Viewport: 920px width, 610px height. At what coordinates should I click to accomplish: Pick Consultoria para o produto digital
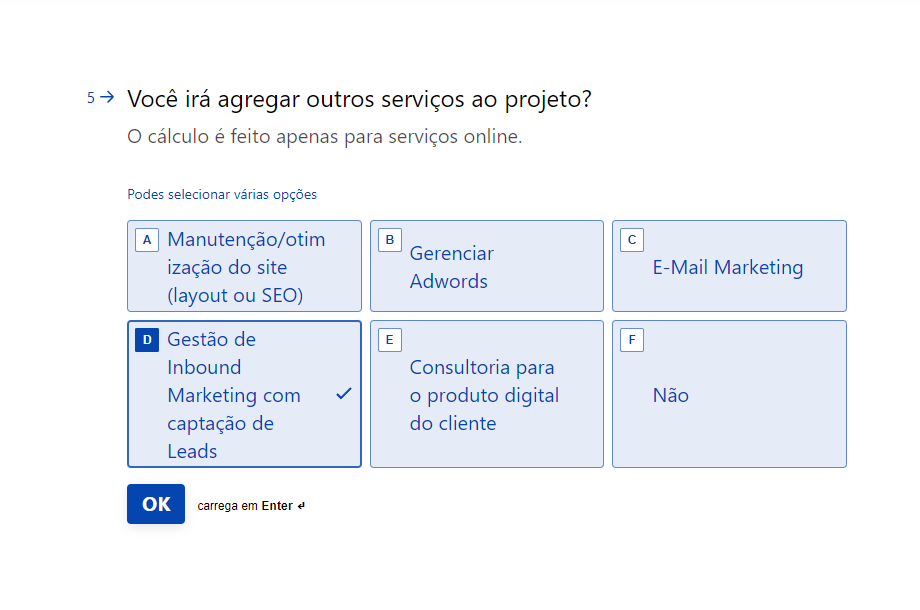tap(486, 394)
